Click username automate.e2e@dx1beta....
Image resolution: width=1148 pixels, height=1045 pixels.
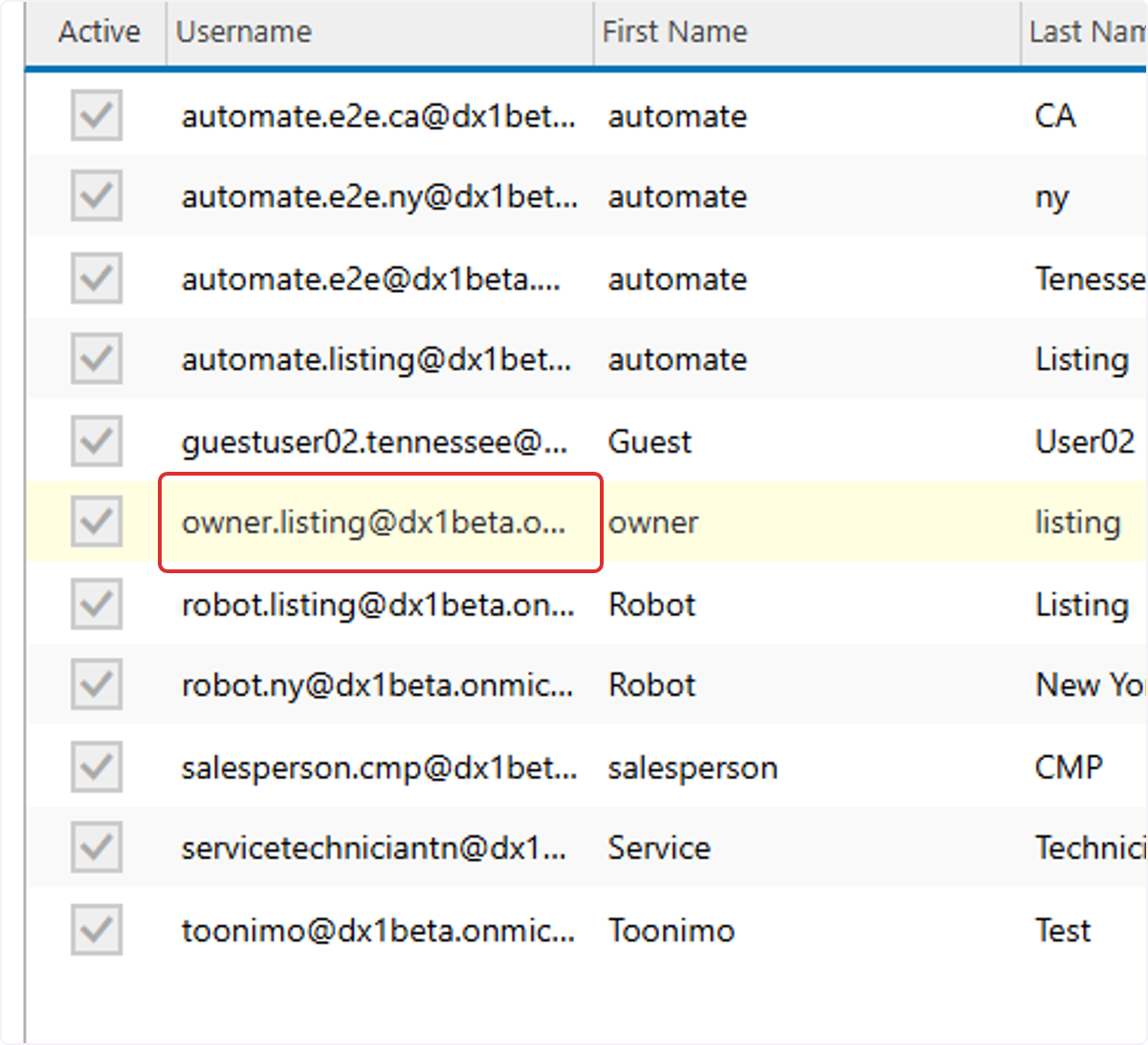(x=371, y=279)
